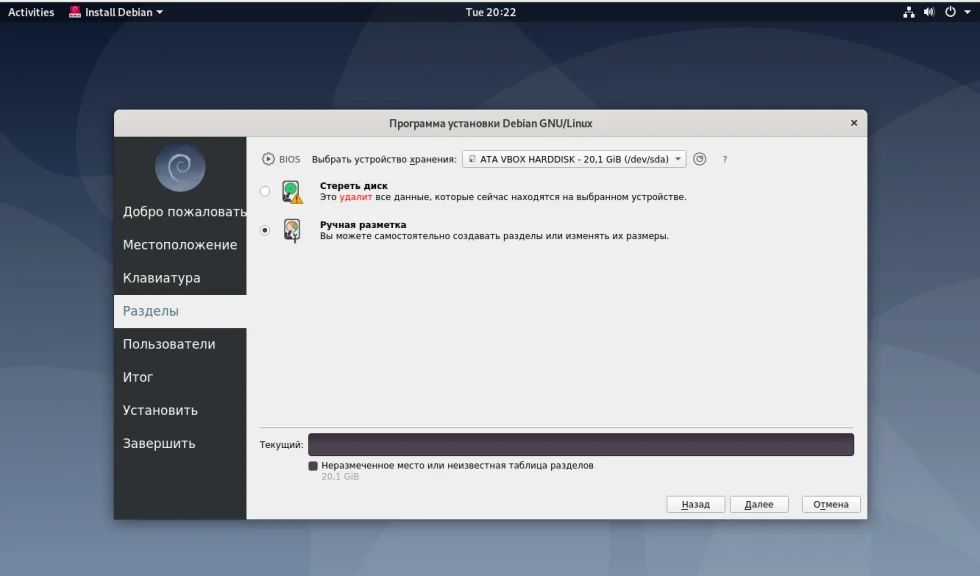Click the 'Текущий:' label
Viewport: 980px width, 576px height.
click(x=281, y=445)
